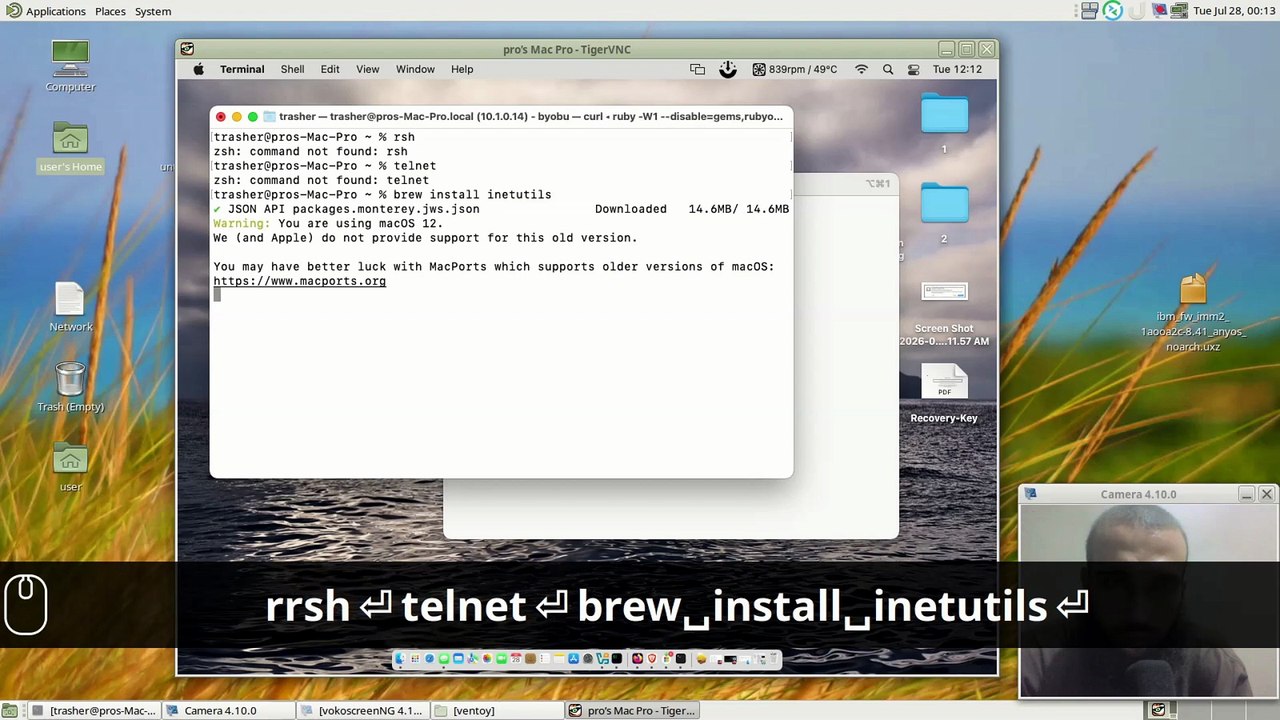Open Mail in the Mac Dock
1280x720 pixels.
tap(458, 659)
